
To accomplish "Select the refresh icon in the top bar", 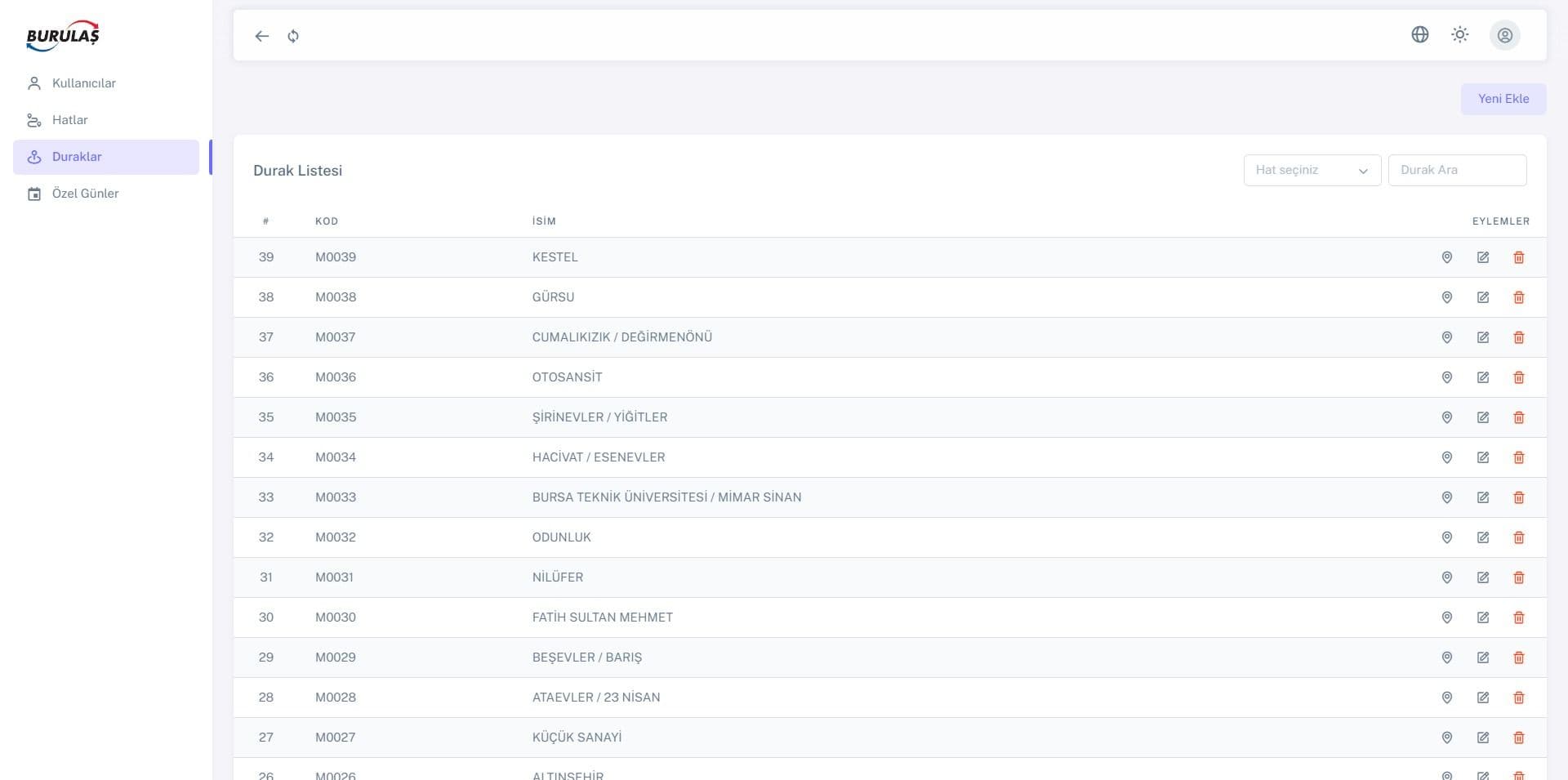I will 292,36.
